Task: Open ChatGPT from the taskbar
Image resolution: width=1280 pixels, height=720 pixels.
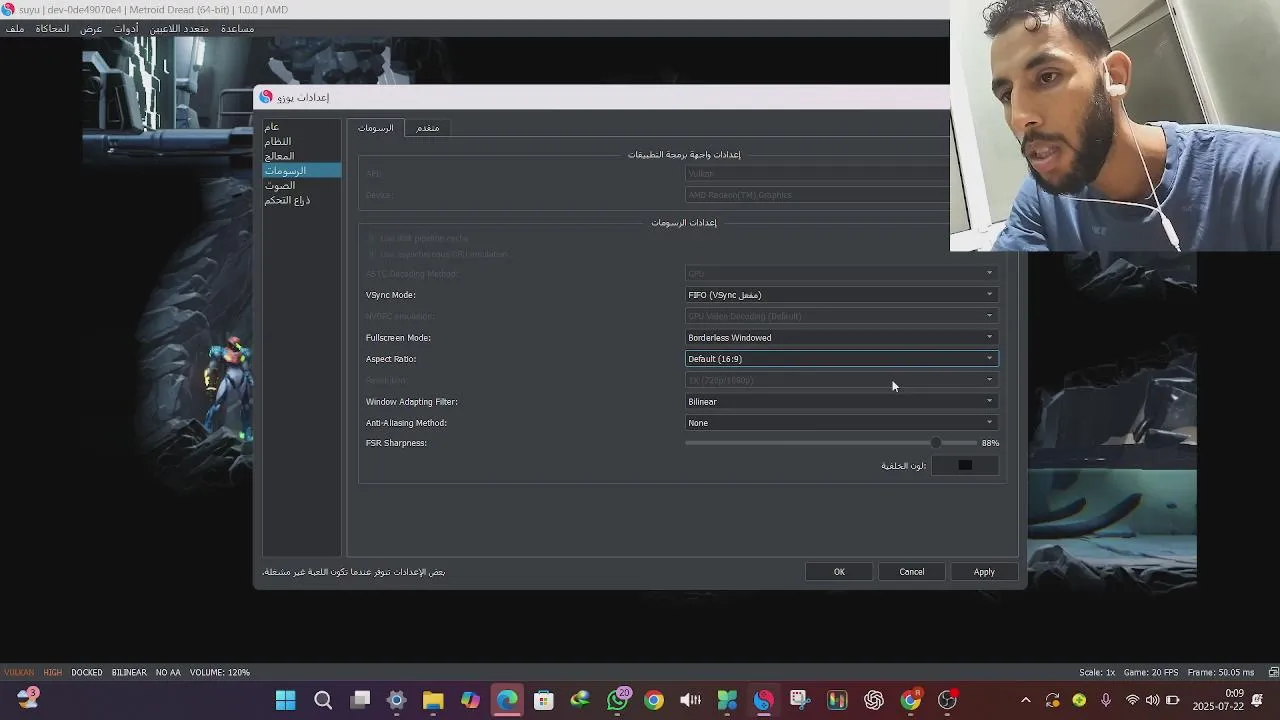Action: (x=874, y=700)
